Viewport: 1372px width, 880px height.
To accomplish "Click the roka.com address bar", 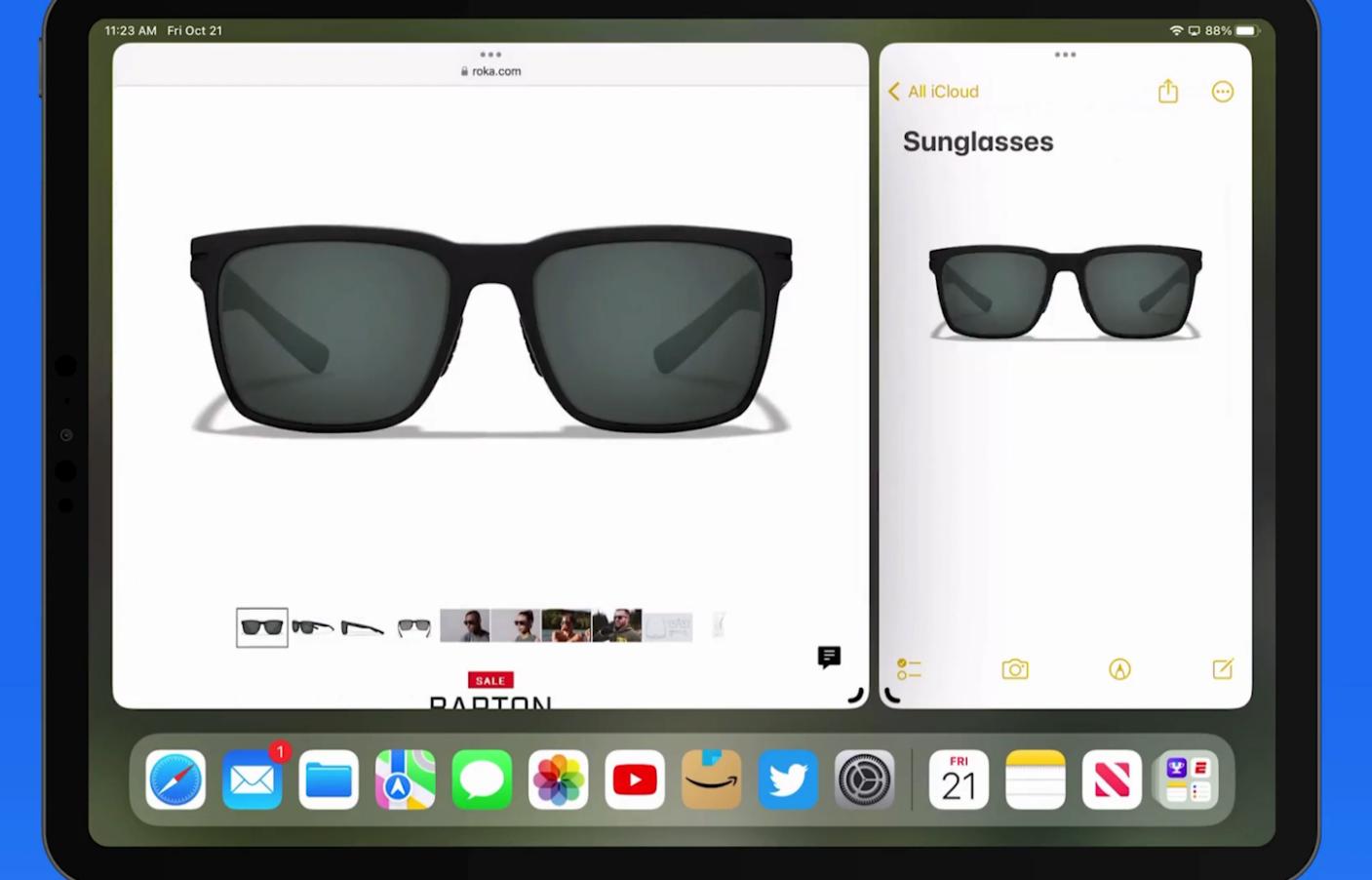I will (490, 70).
